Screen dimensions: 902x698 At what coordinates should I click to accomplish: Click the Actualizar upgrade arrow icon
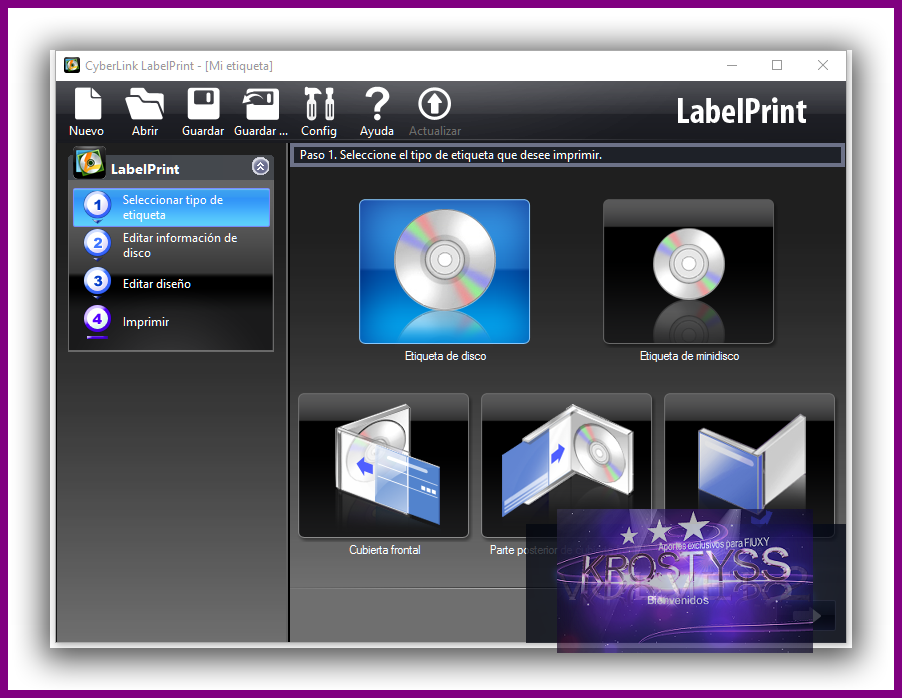coord(434,112)
